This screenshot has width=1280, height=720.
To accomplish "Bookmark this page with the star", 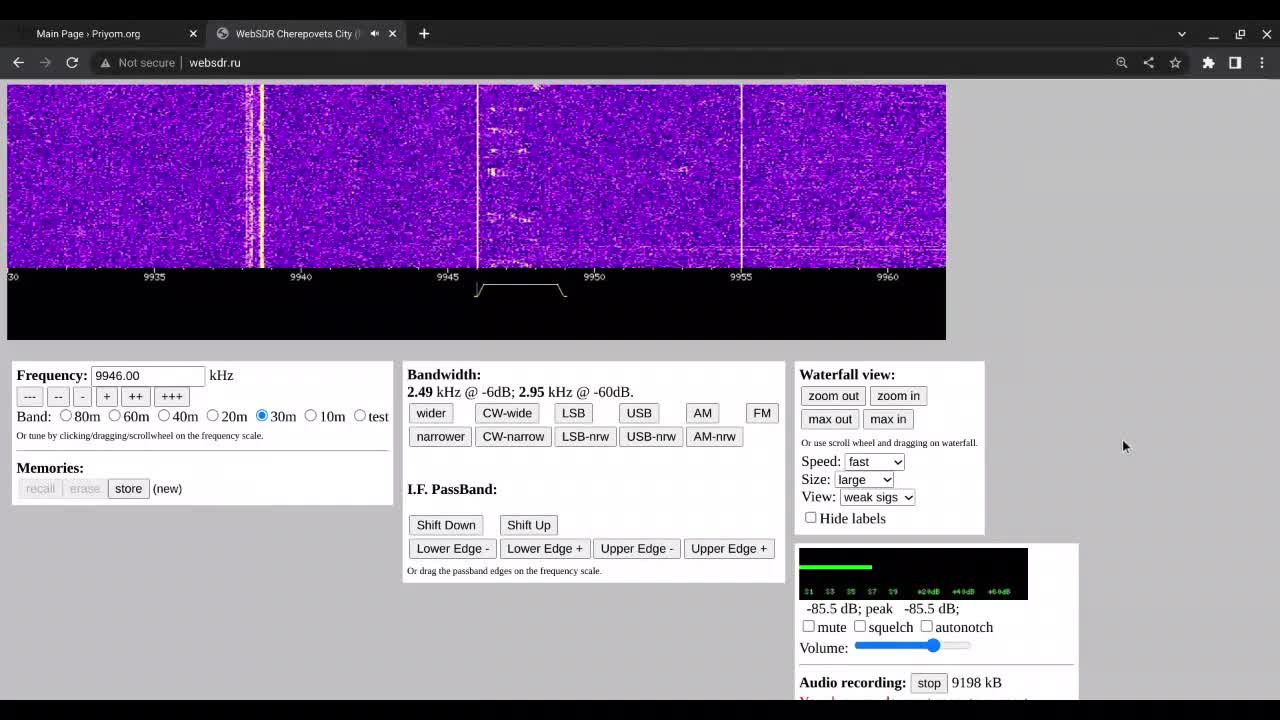I will coord(1175,63).
